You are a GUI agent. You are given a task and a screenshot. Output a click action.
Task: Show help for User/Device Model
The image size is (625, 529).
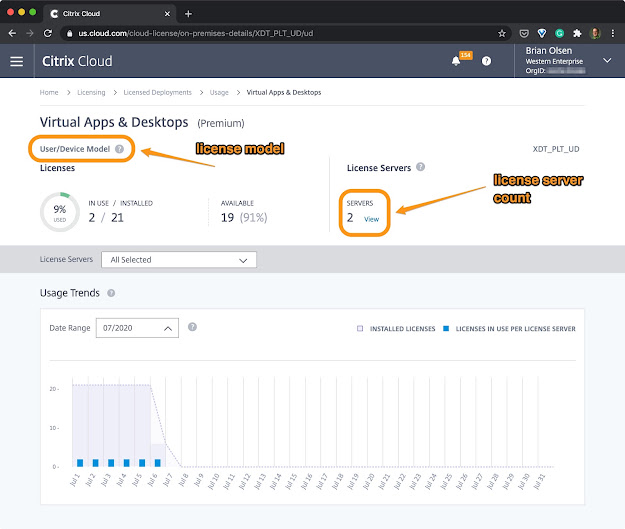pyautogui.click(x=119, y=149)
